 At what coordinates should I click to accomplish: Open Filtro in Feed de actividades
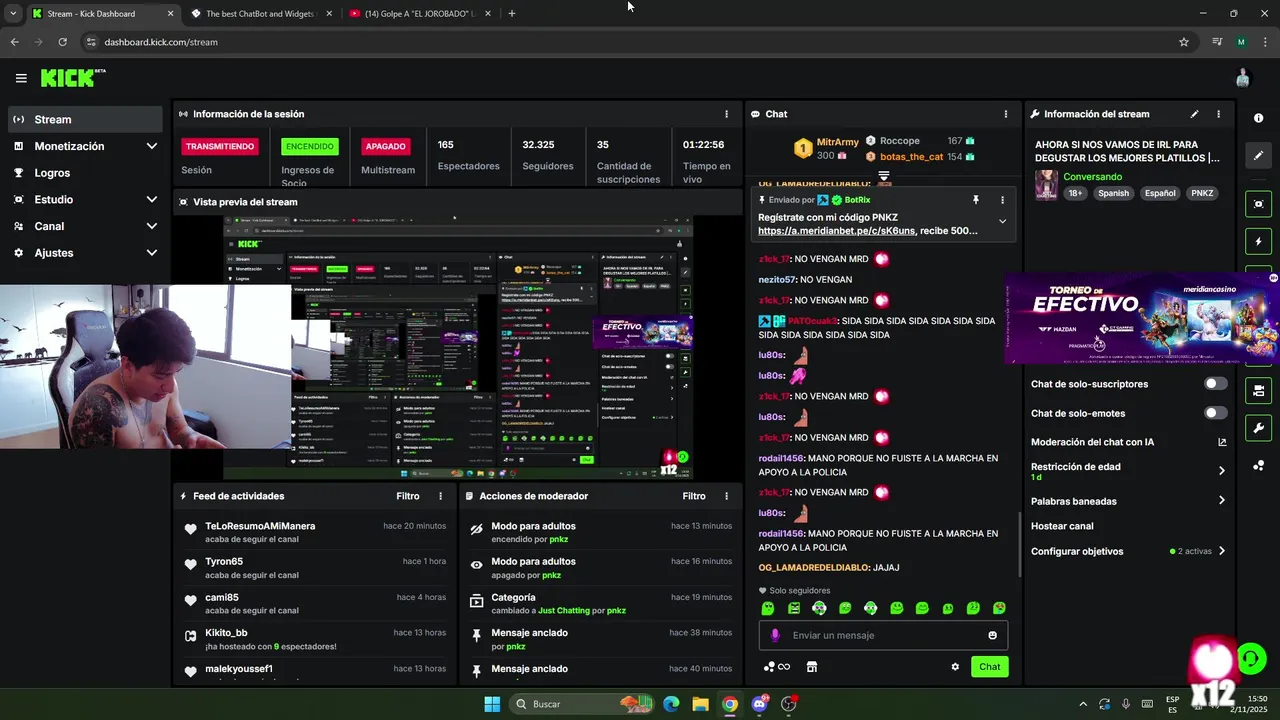[x=407, y=496]
